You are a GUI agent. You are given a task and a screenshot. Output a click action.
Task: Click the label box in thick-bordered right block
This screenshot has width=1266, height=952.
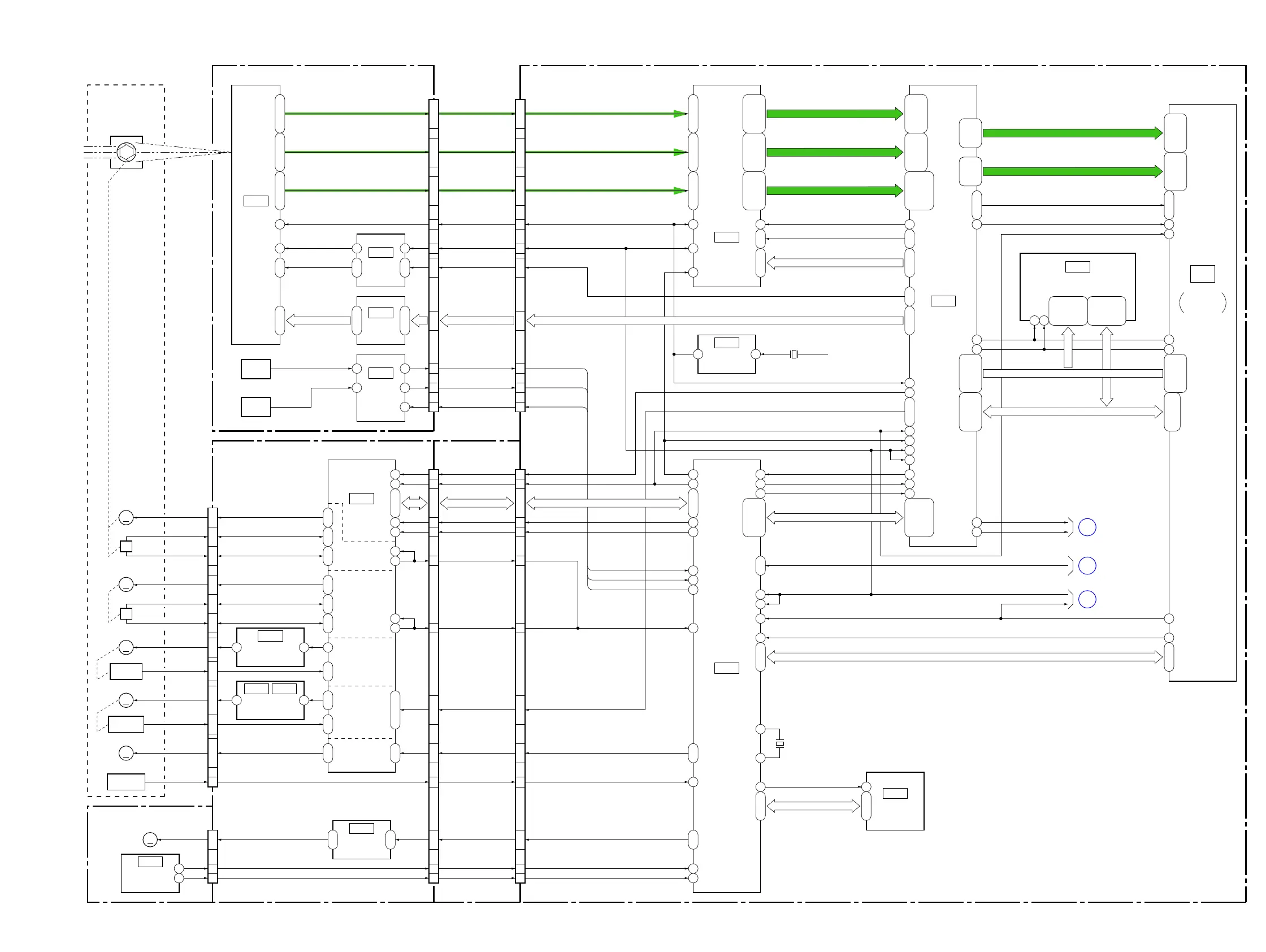(x=1077, y=267)
